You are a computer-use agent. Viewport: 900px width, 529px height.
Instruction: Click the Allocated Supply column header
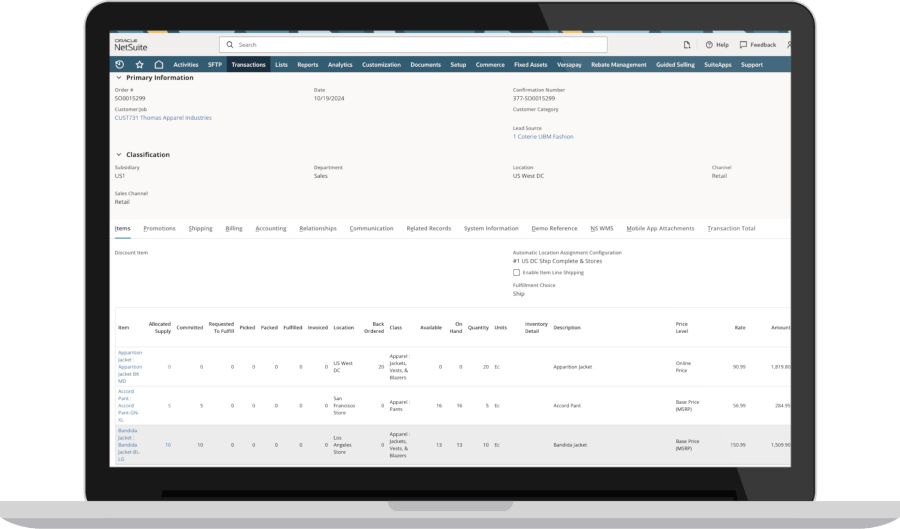[160, 328]
